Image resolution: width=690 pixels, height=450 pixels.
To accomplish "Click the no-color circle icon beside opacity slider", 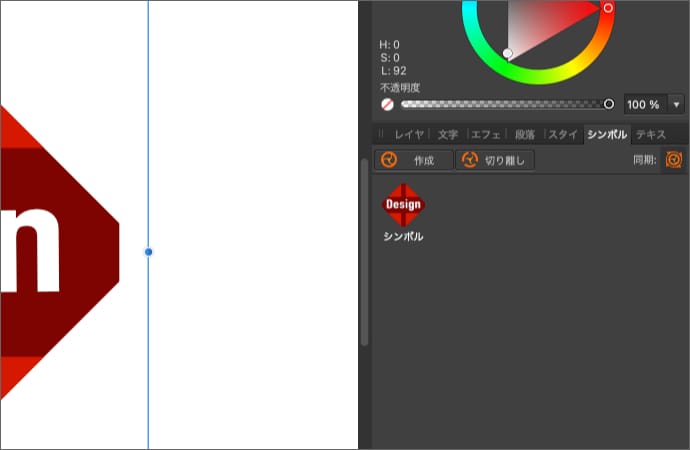I will tap(387, 104).
